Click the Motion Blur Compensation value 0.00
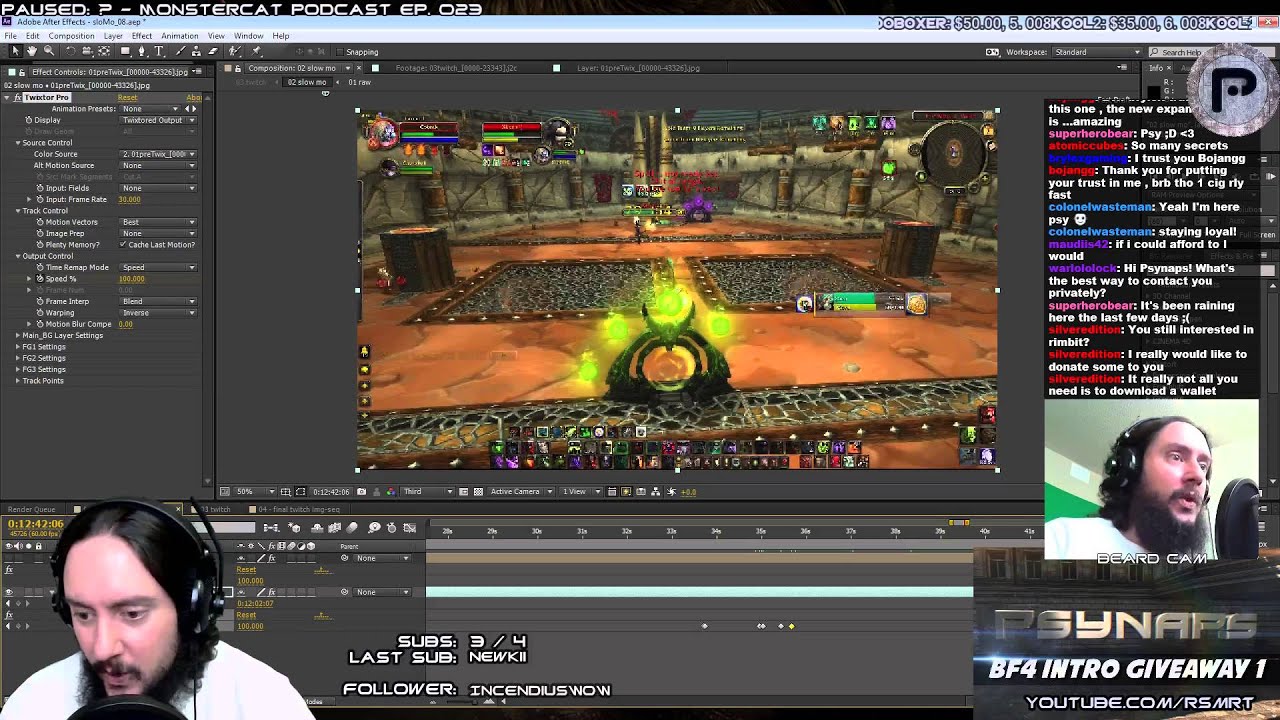The image size is (1280, 720). point(125,324)
